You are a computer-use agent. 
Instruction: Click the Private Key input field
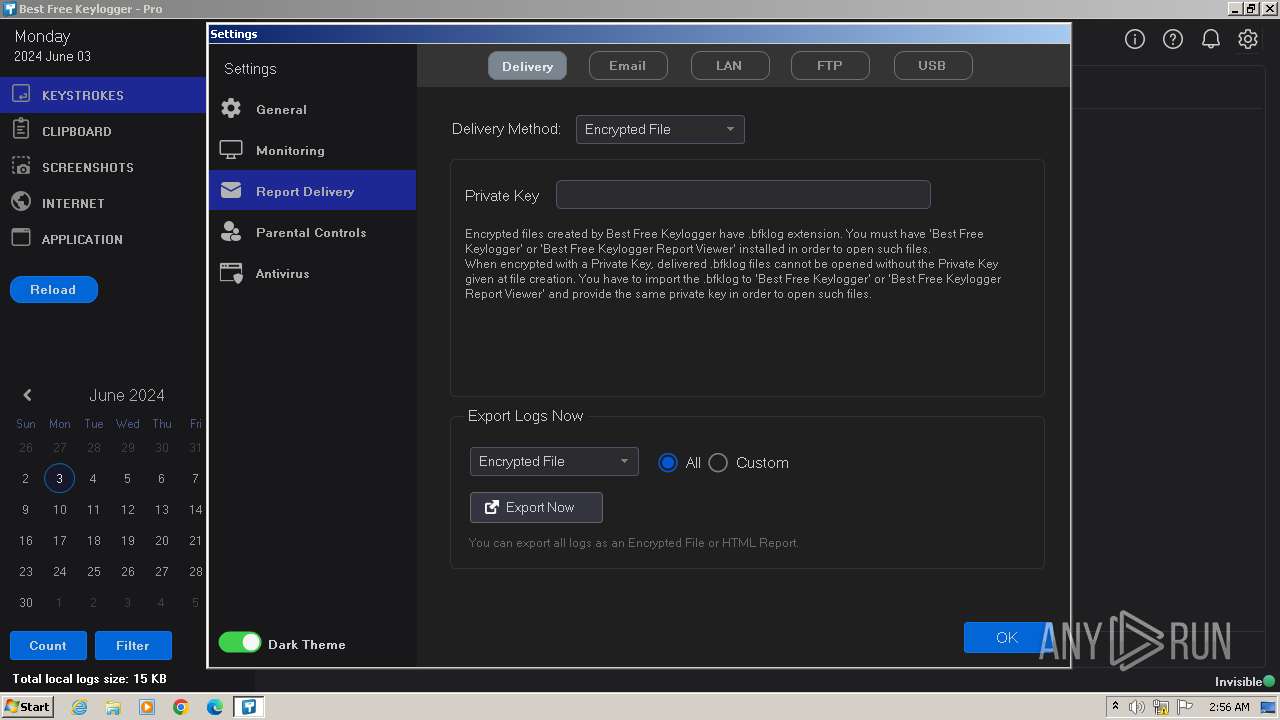[743, 194]
